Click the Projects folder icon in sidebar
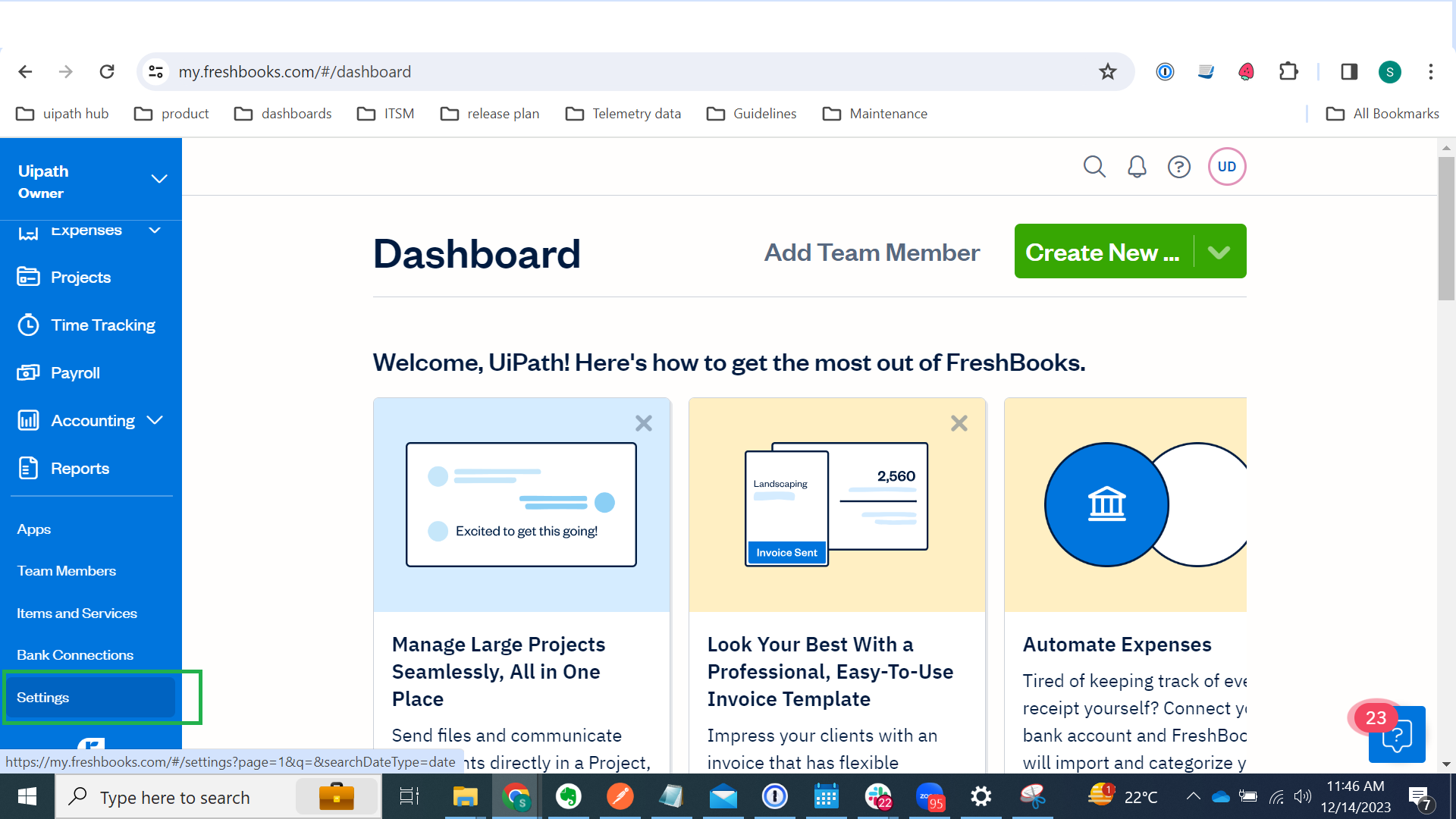Image resolution: width=1456 pixels, height=819 pixels. tap(28, 277)
